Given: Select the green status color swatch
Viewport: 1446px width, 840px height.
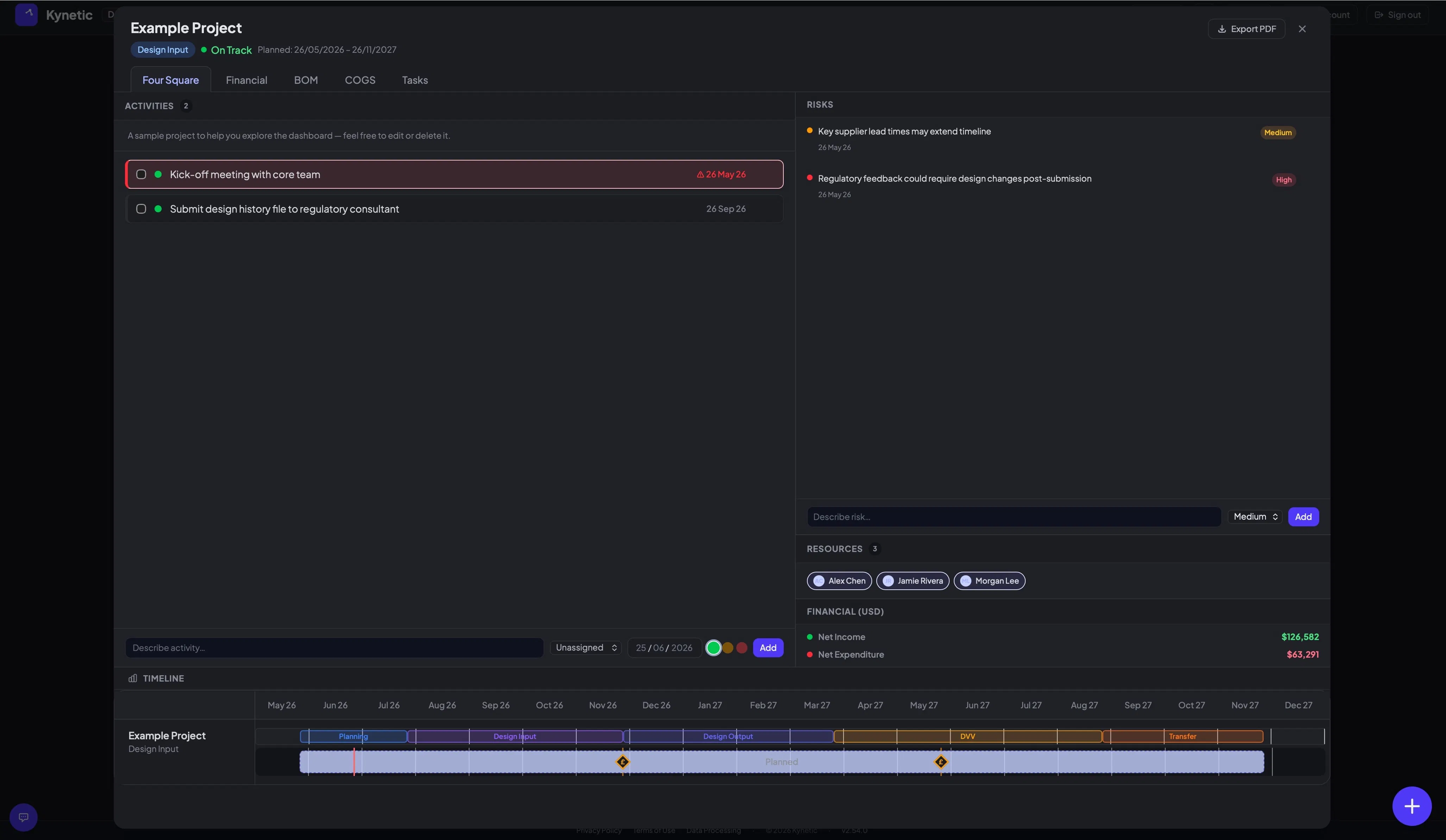Looking at the screenshot, I should pos(713,648).
